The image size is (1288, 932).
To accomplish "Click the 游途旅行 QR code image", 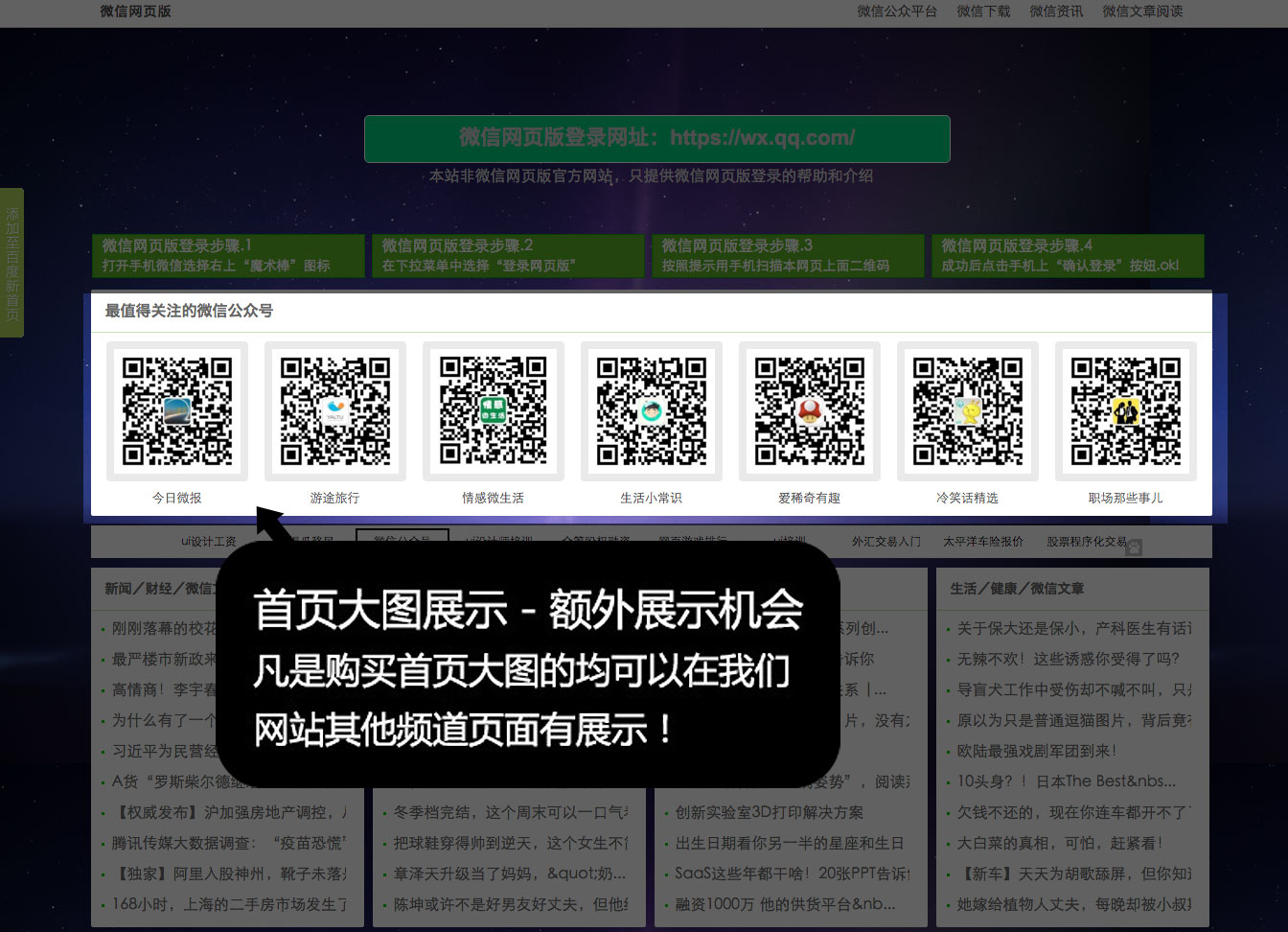I will 335,411.
